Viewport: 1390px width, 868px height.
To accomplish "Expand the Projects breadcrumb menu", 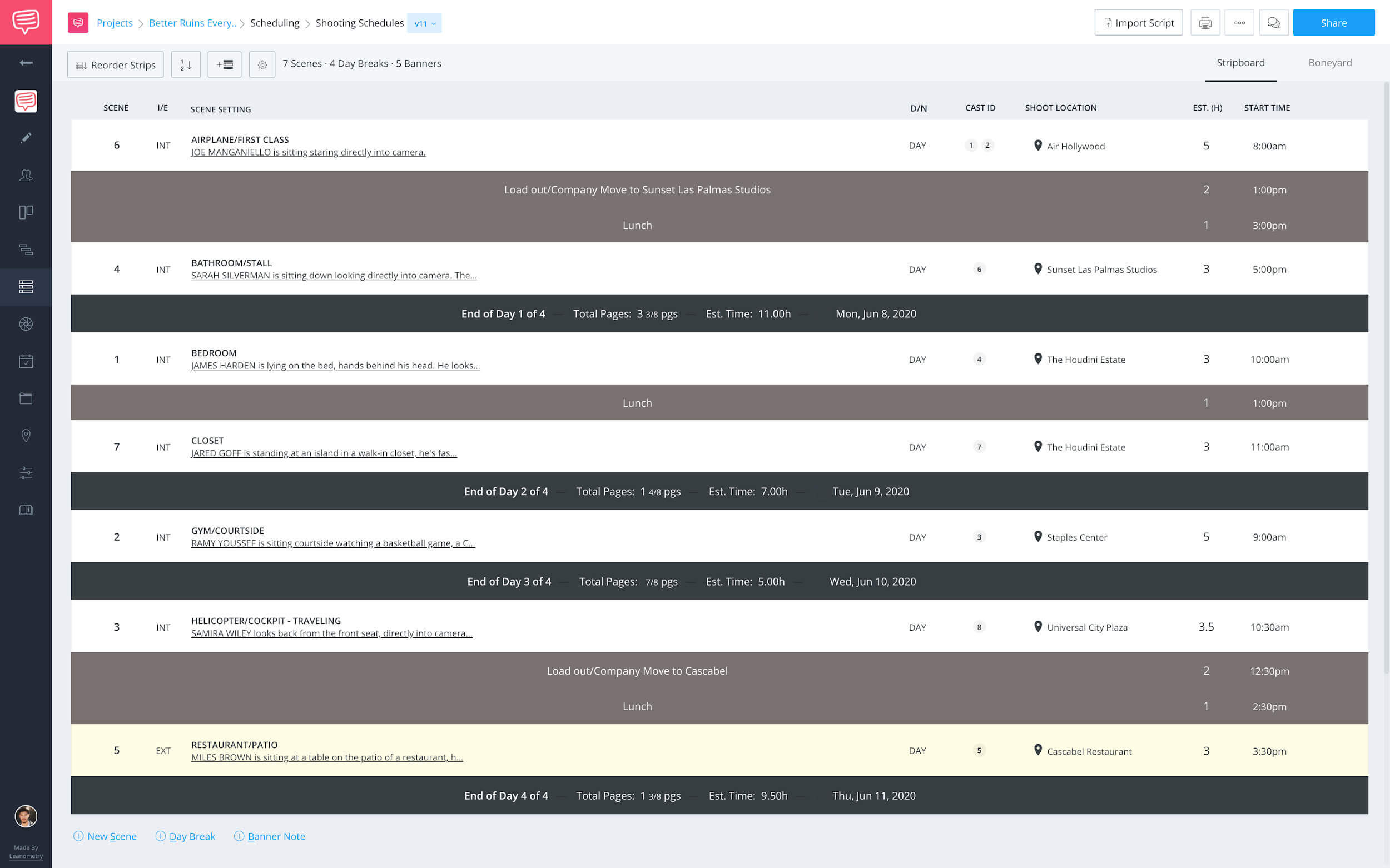I will (116, 22).
